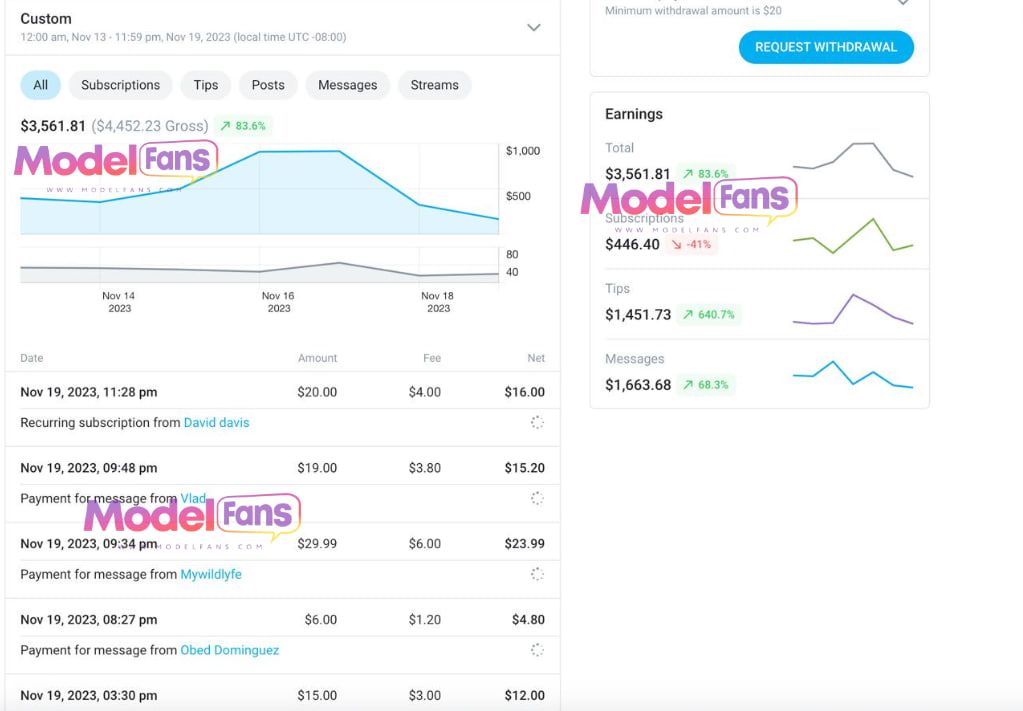Click the $1.20 fee value
1023x711 pixels.
[x=425, y=620]
